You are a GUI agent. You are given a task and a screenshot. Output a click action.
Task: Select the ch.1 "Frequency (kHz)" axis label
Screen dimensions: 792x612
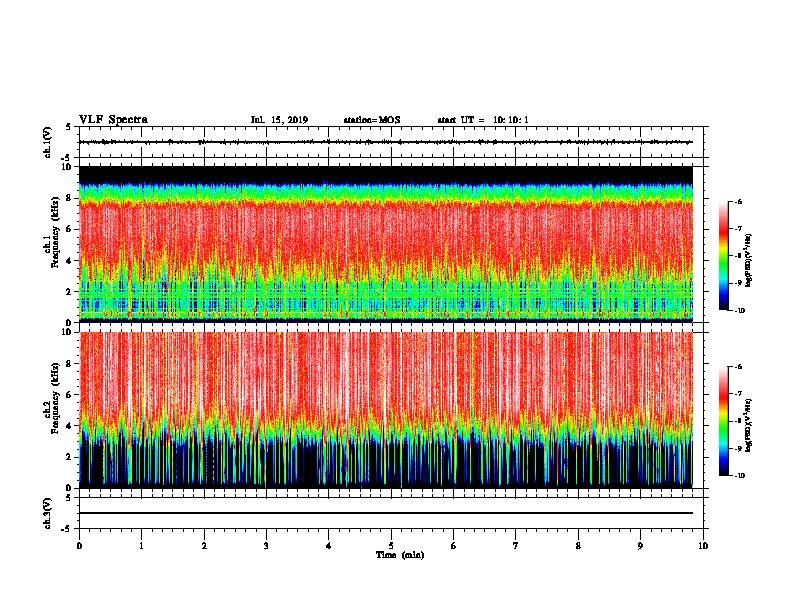55,232
